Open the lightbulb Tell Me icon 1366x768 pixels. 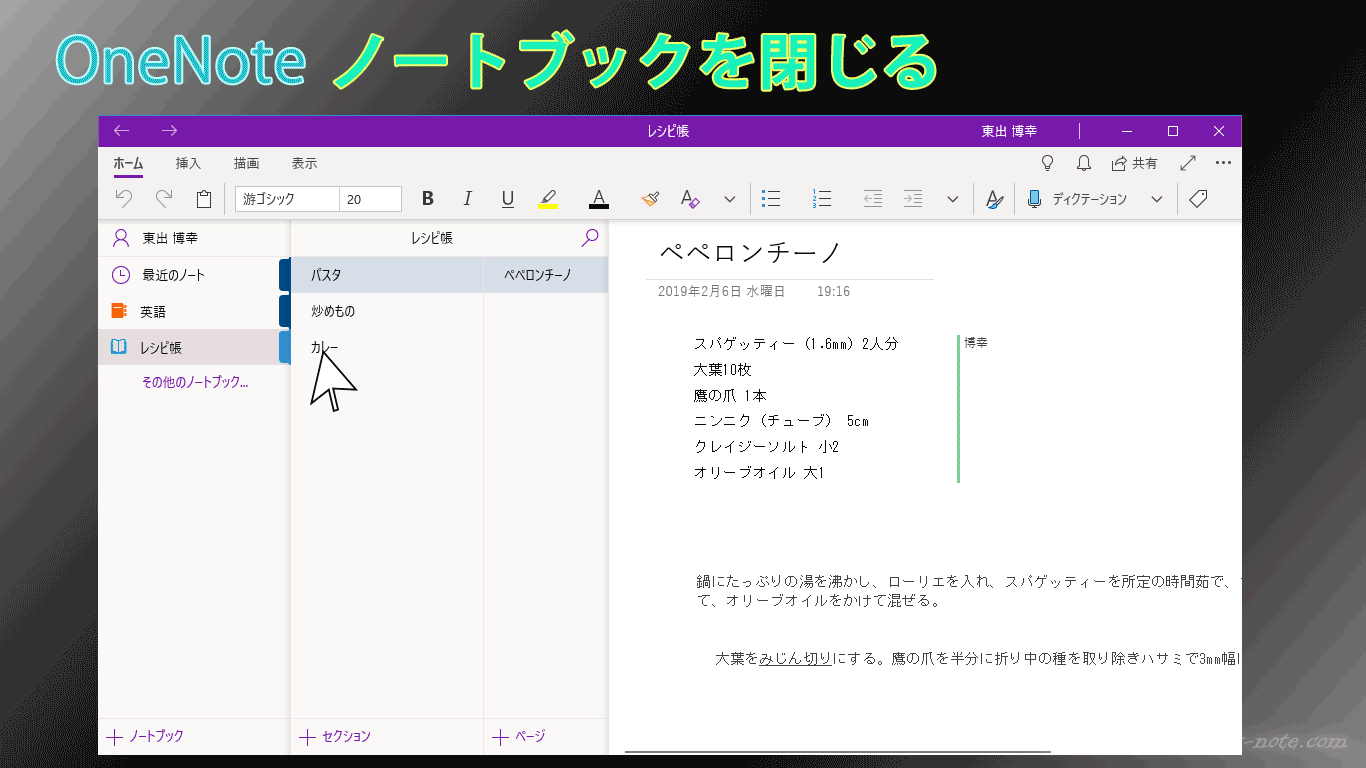[1048, 163]
